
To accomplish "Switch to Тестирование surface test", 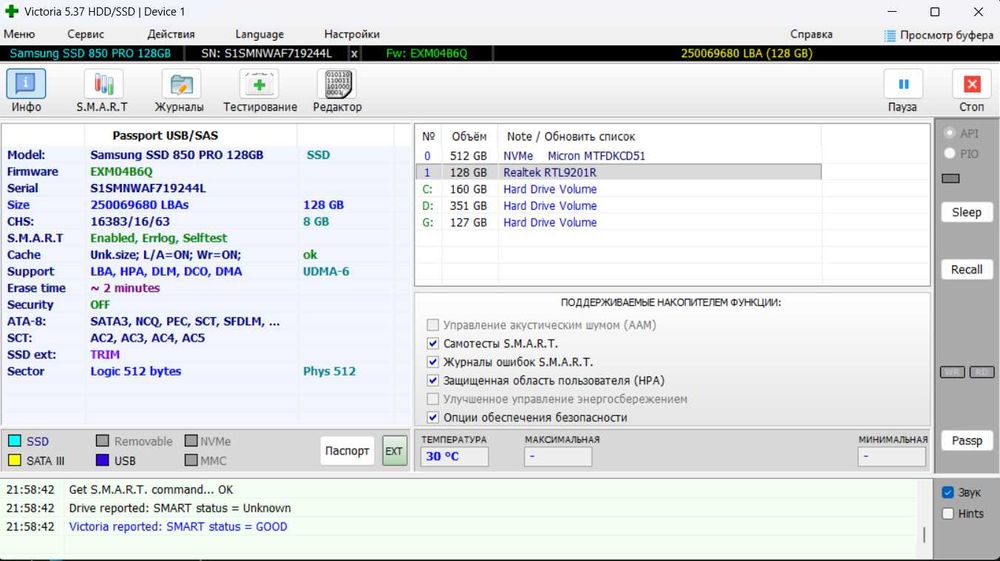I will pos(260,91).
